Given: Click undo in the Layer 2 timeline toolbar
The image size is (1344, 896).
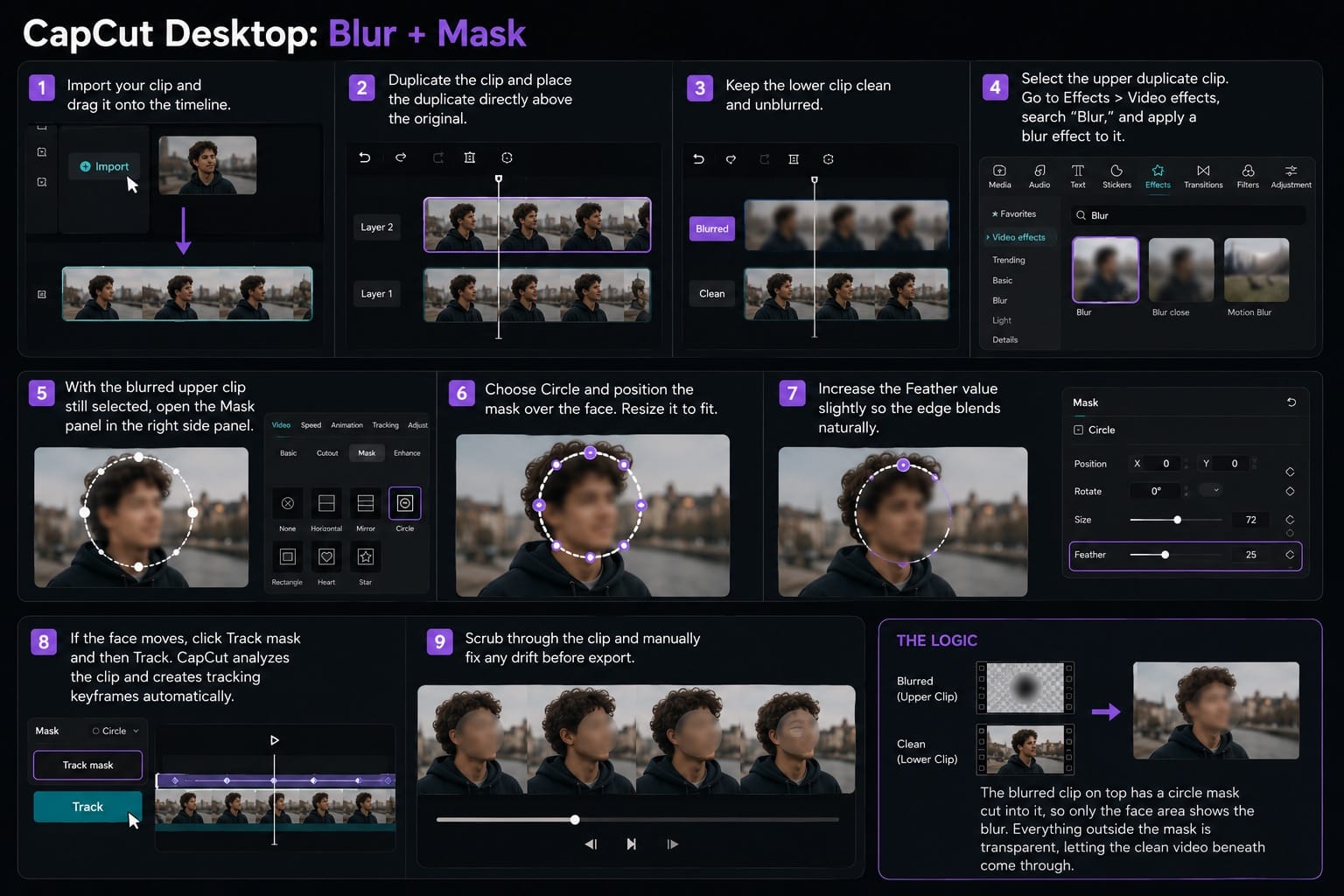Looking at the screenshot, I should pos(365,157).
